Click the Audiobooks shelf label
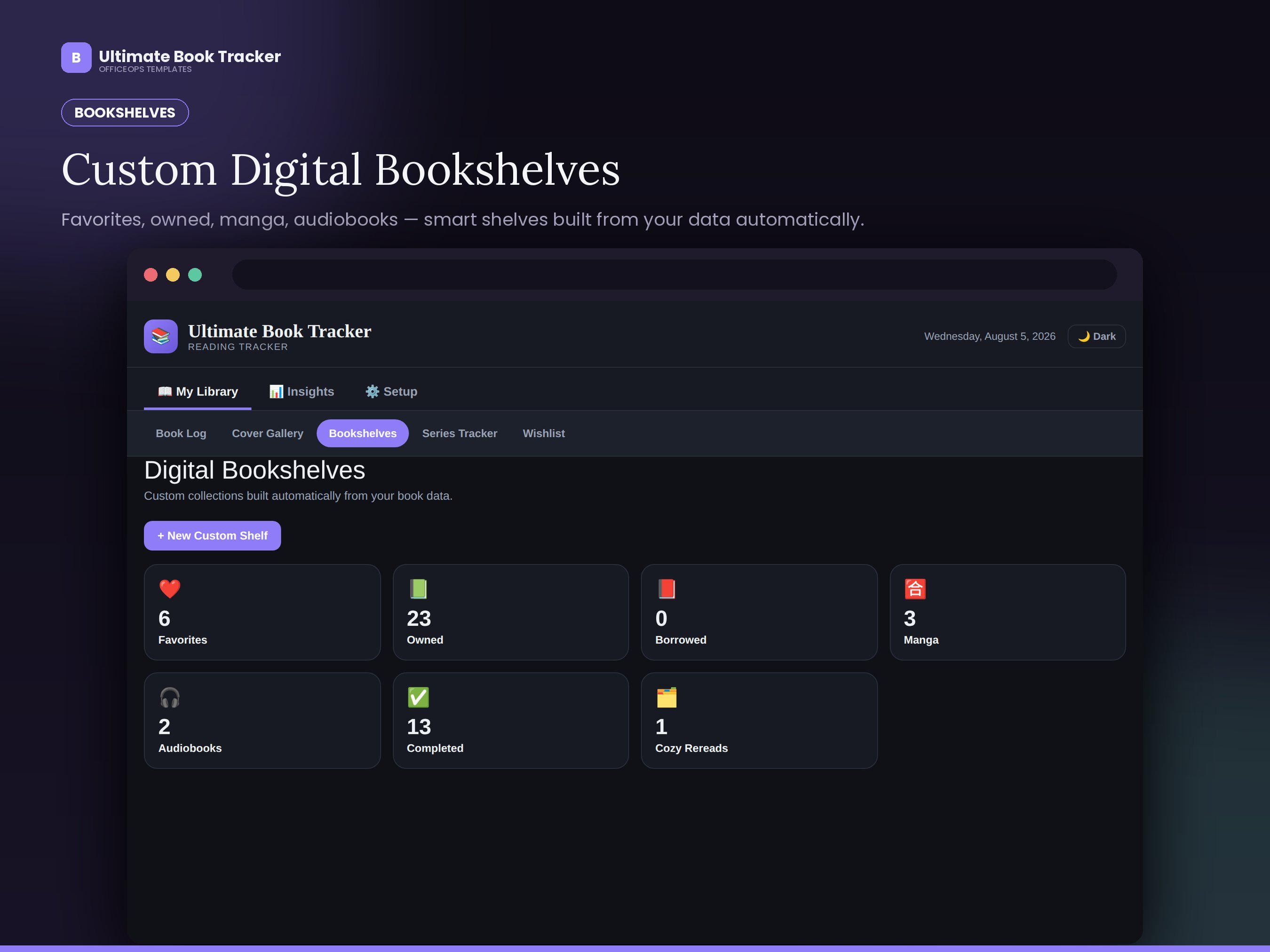This screenshot has height=952, width=1270. [x=190, y=747]
